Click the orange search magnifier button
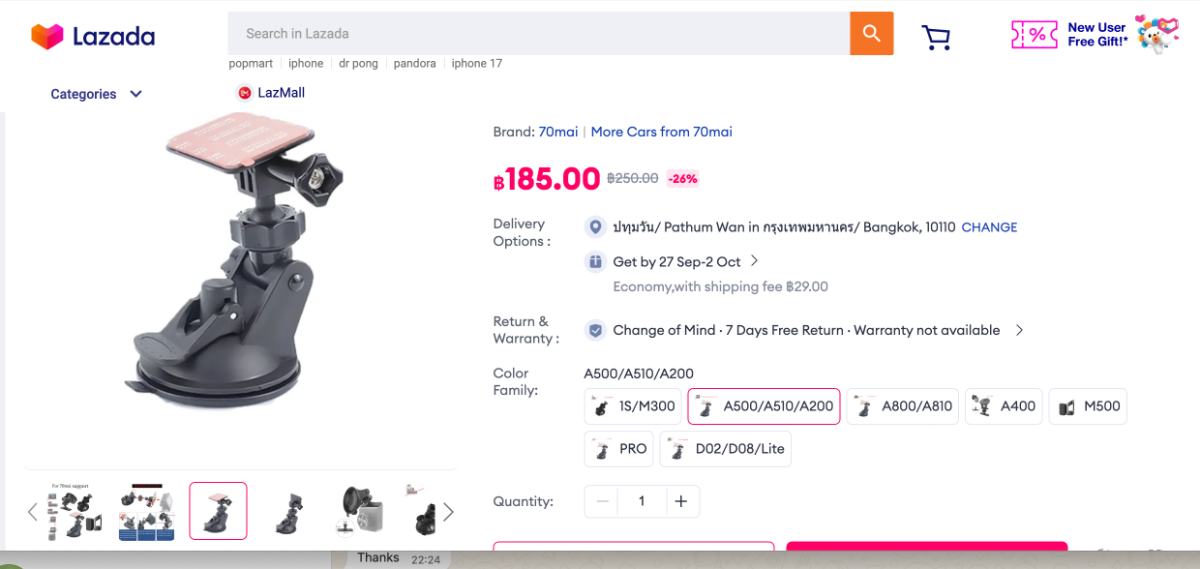The image size is (1200, 569). coord(871,34)
